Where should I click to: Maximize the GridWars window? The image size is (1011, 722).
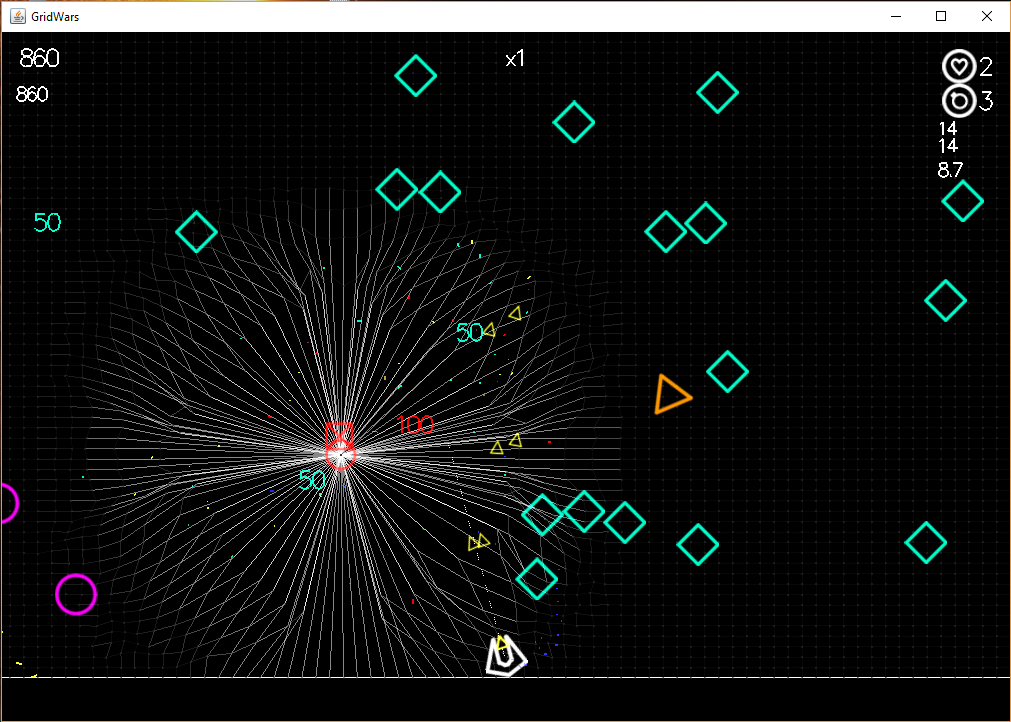941,16
